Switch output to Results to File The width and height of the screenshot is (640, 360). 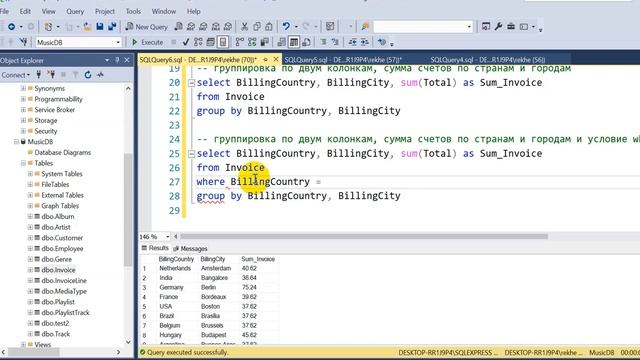[306, 42]
